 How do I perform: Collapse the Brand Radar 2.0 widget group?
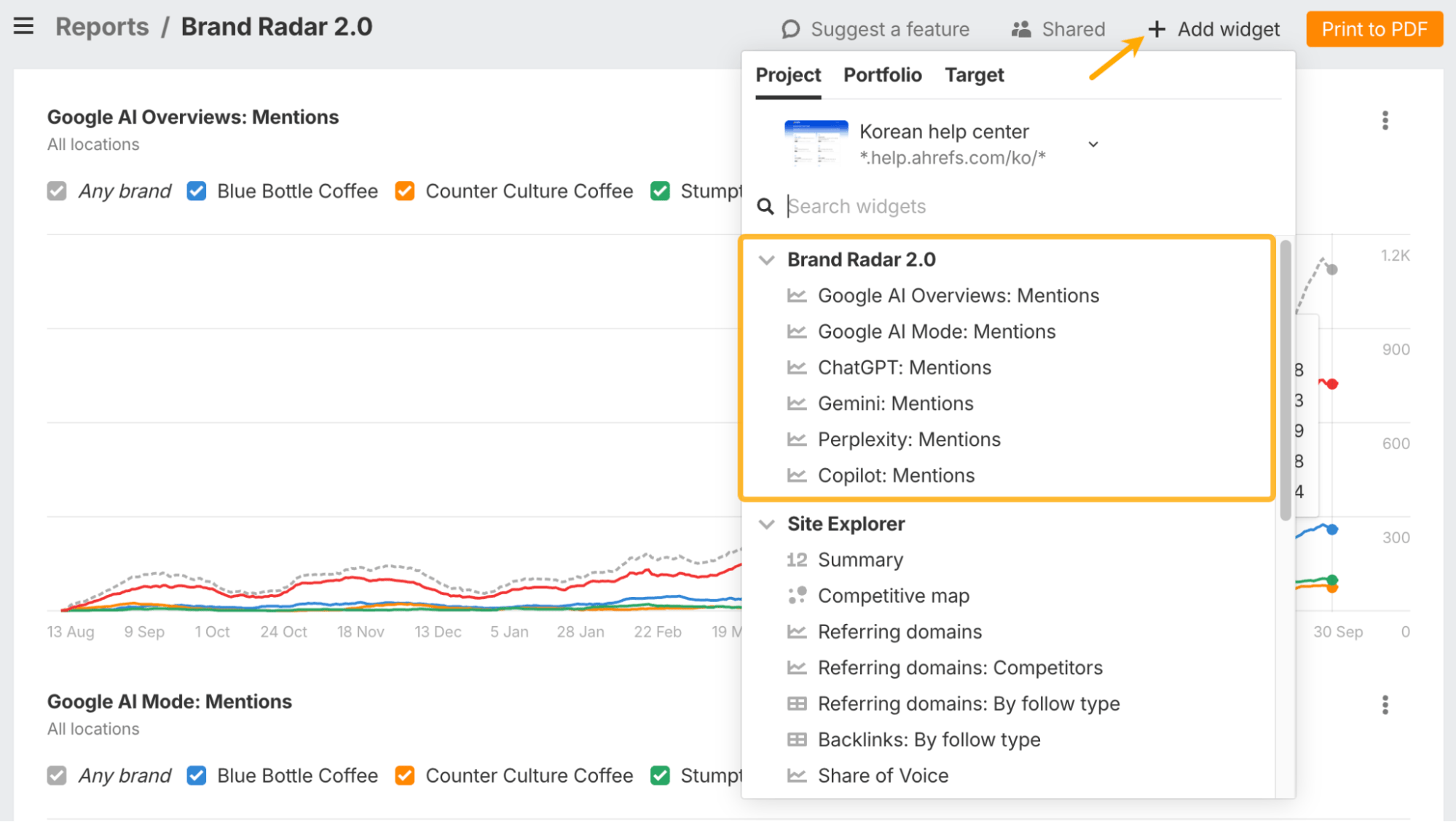[766, 260]
